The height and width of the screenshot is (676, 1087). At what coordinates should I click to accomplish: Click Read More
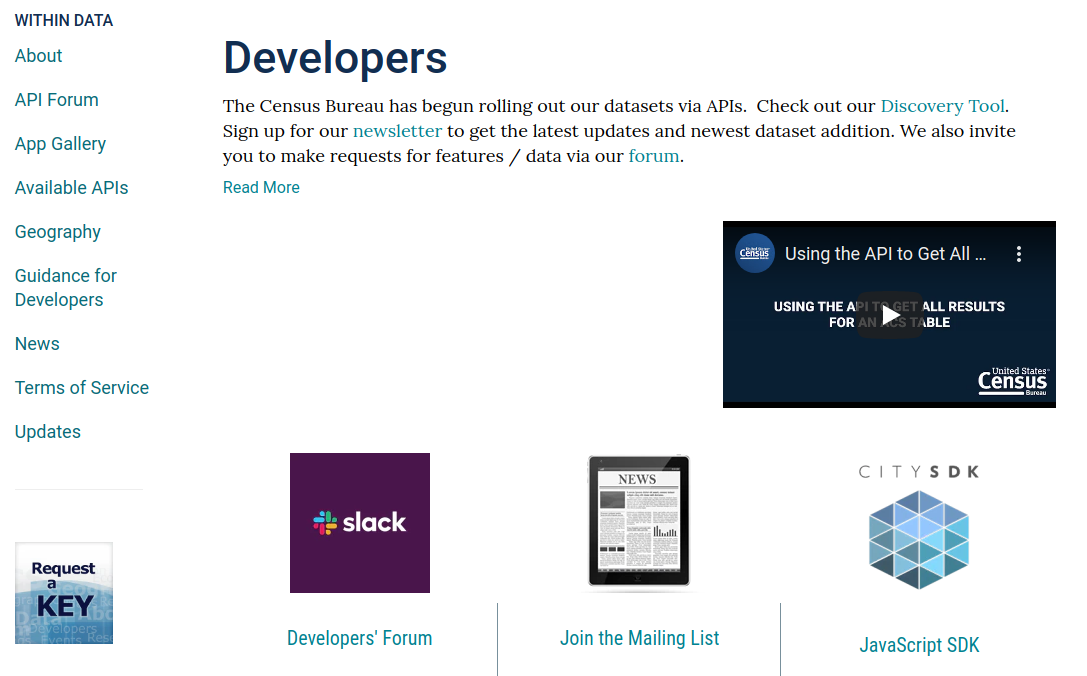click(261, 187)
